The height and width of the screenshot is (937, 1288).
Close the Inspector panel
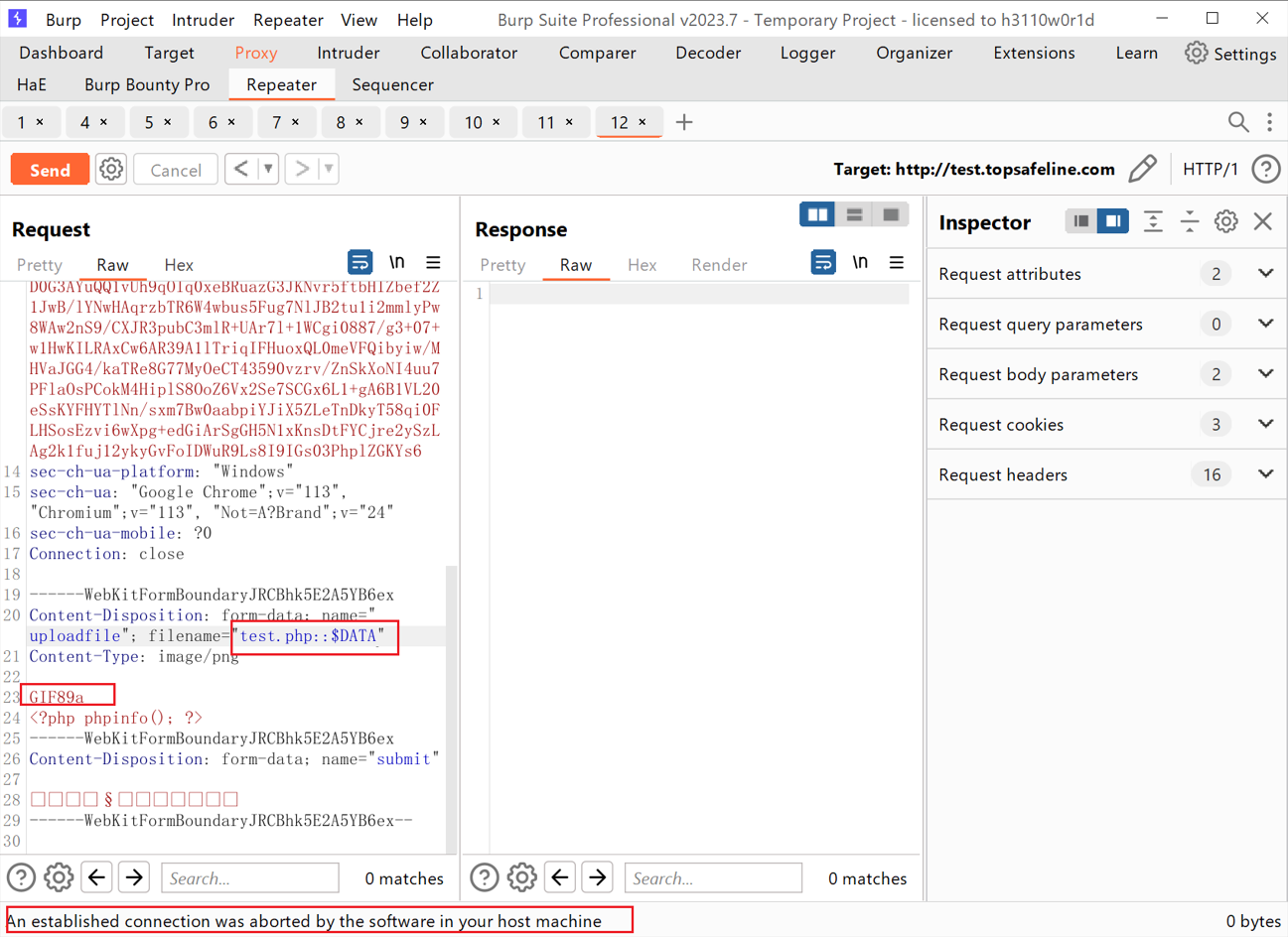[1262, 222]
